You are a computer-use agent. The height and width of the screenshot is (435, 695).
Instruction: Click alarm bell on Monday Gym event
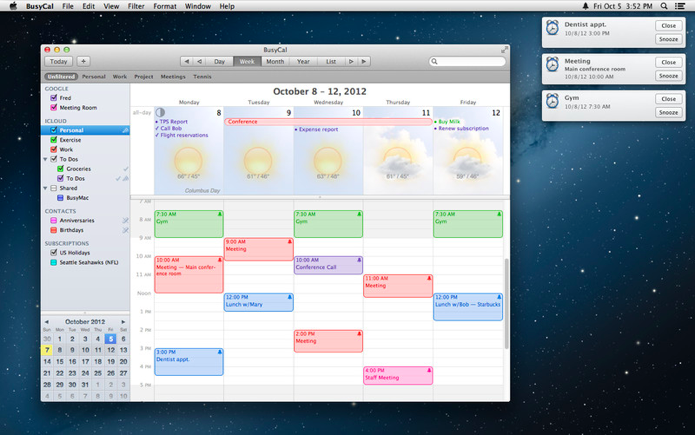219,214
